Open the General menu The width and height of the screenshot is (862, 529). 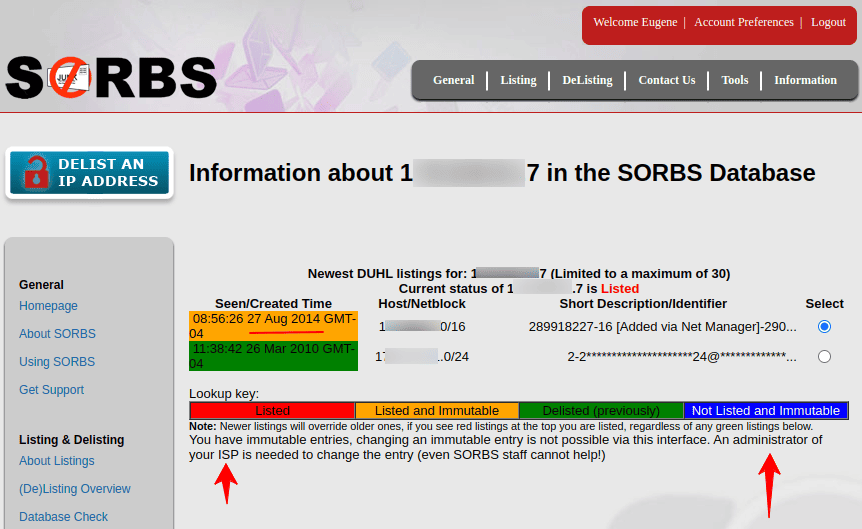(454, 80)
